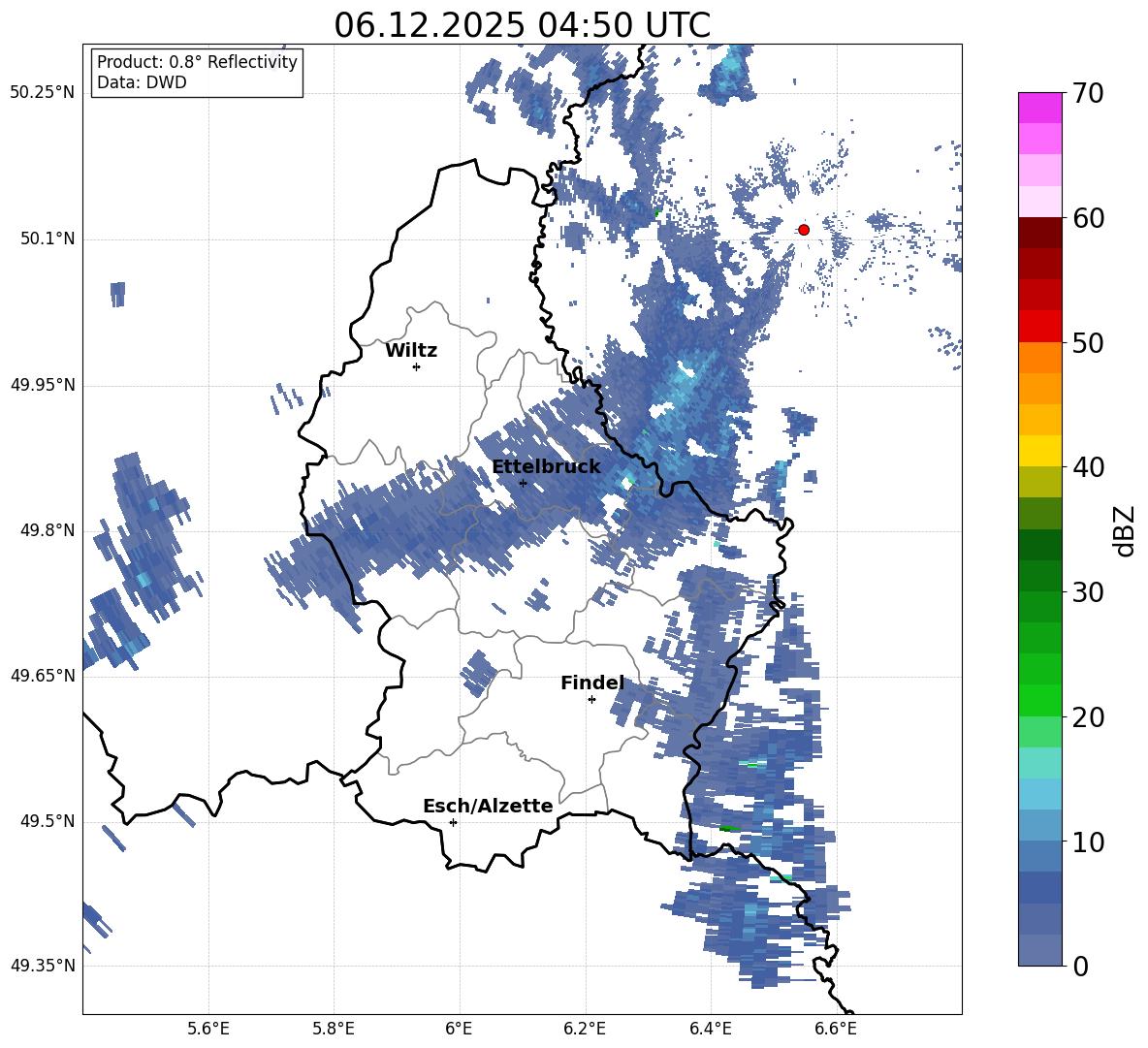Click the Findel station marker cross
The height and width of the screenshot is (1048, 1148).
[591, 700]
